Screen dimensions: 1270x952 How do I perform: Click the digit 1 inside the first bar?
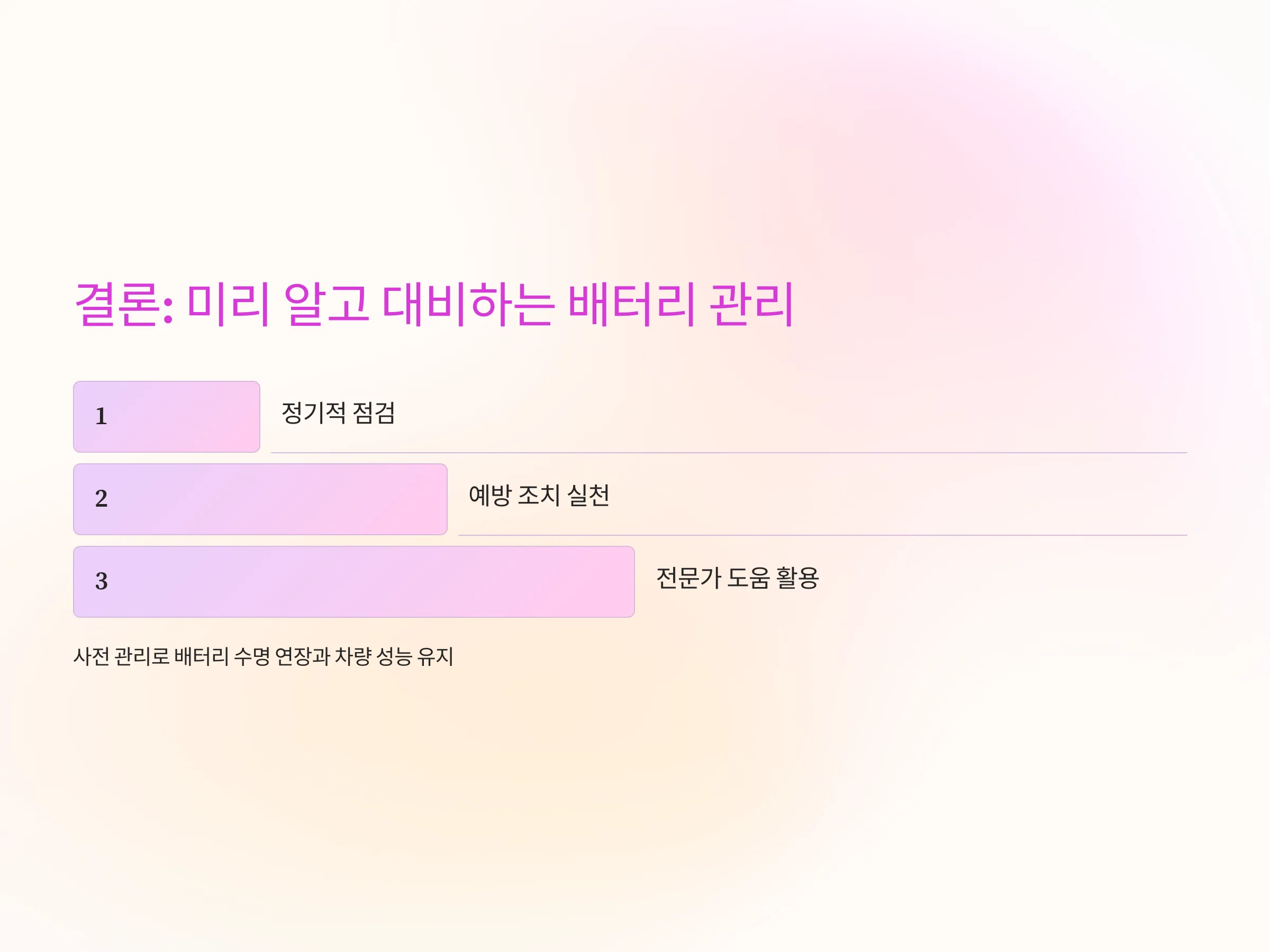101,416
